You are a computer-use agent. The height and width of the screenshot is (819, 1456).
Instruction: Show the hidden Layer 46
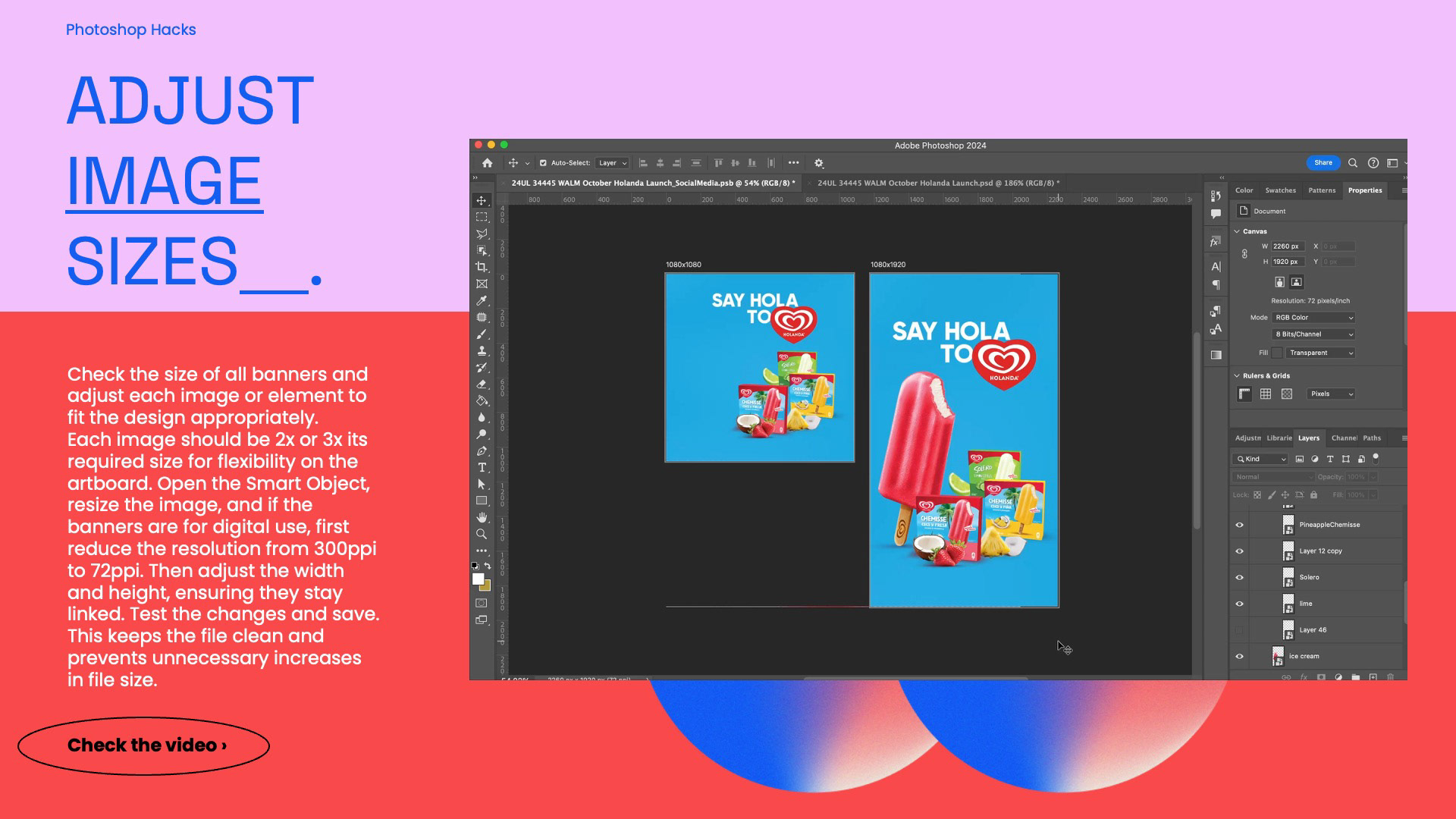tap(1240, 630)
